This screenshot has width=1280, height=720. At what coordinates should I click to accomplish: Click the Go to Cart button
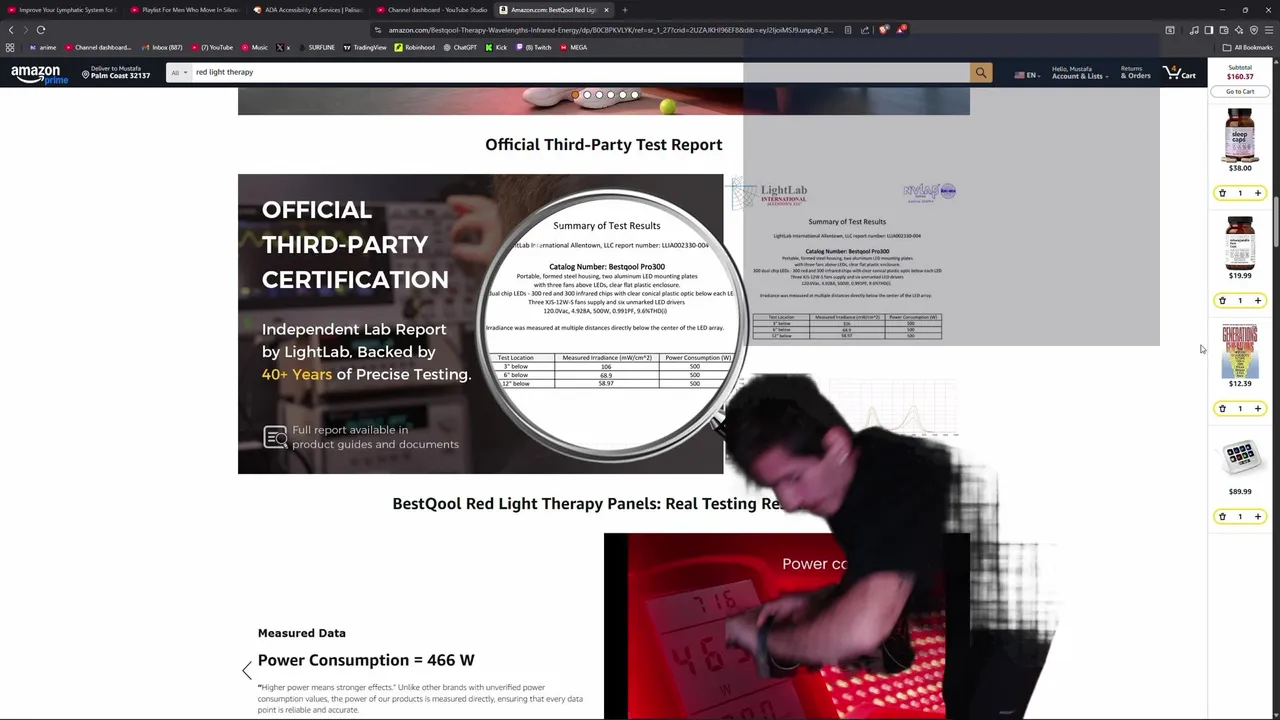tap(1240, 91)
